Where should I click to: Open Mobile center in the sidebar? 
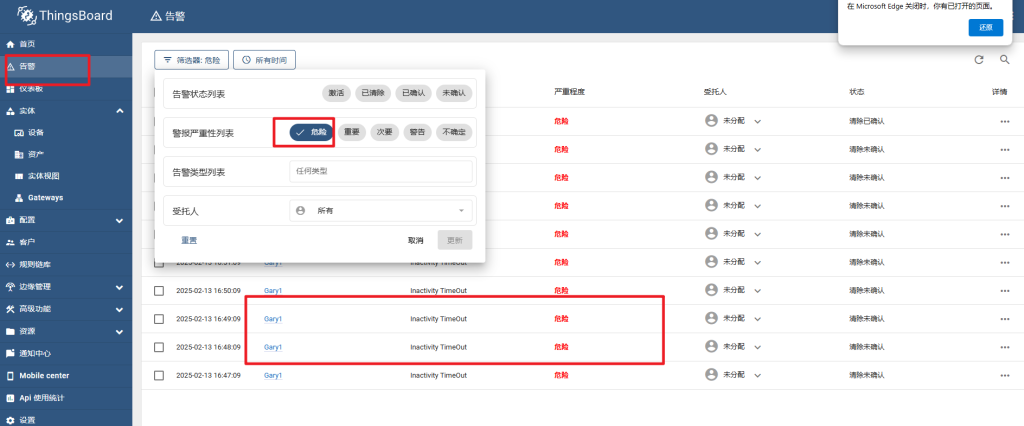coord(66,376)
